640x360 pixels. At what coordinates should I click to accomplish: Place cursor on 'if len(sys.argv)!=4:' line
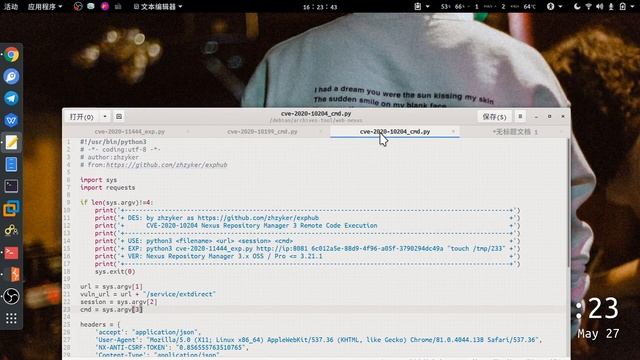(116, 202)
